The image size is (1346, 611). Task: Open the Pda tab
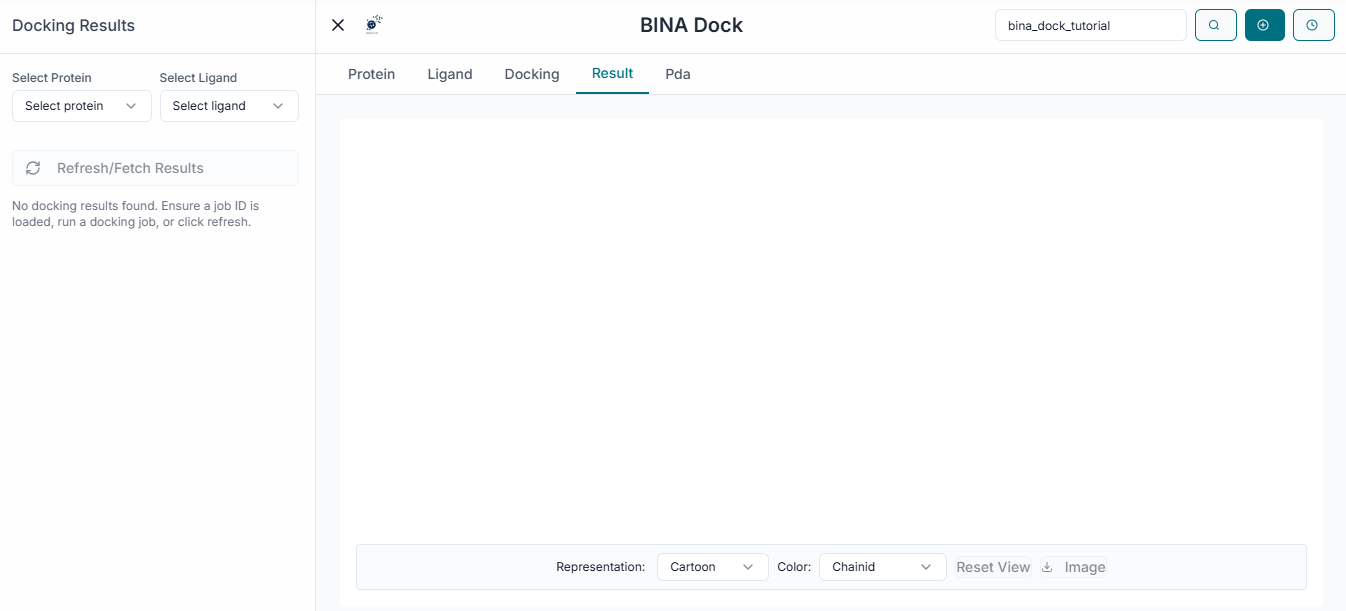[678, 74]
